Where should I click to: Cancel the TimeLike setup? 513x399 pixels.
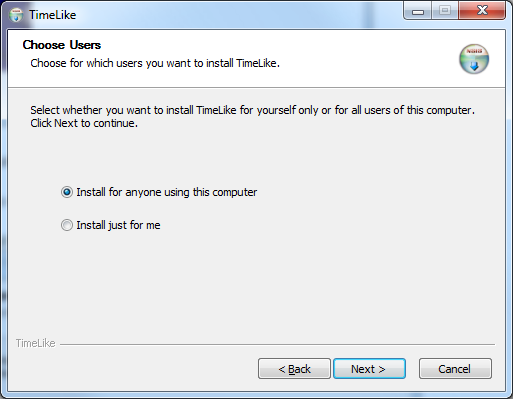click(x=455, y=369)
